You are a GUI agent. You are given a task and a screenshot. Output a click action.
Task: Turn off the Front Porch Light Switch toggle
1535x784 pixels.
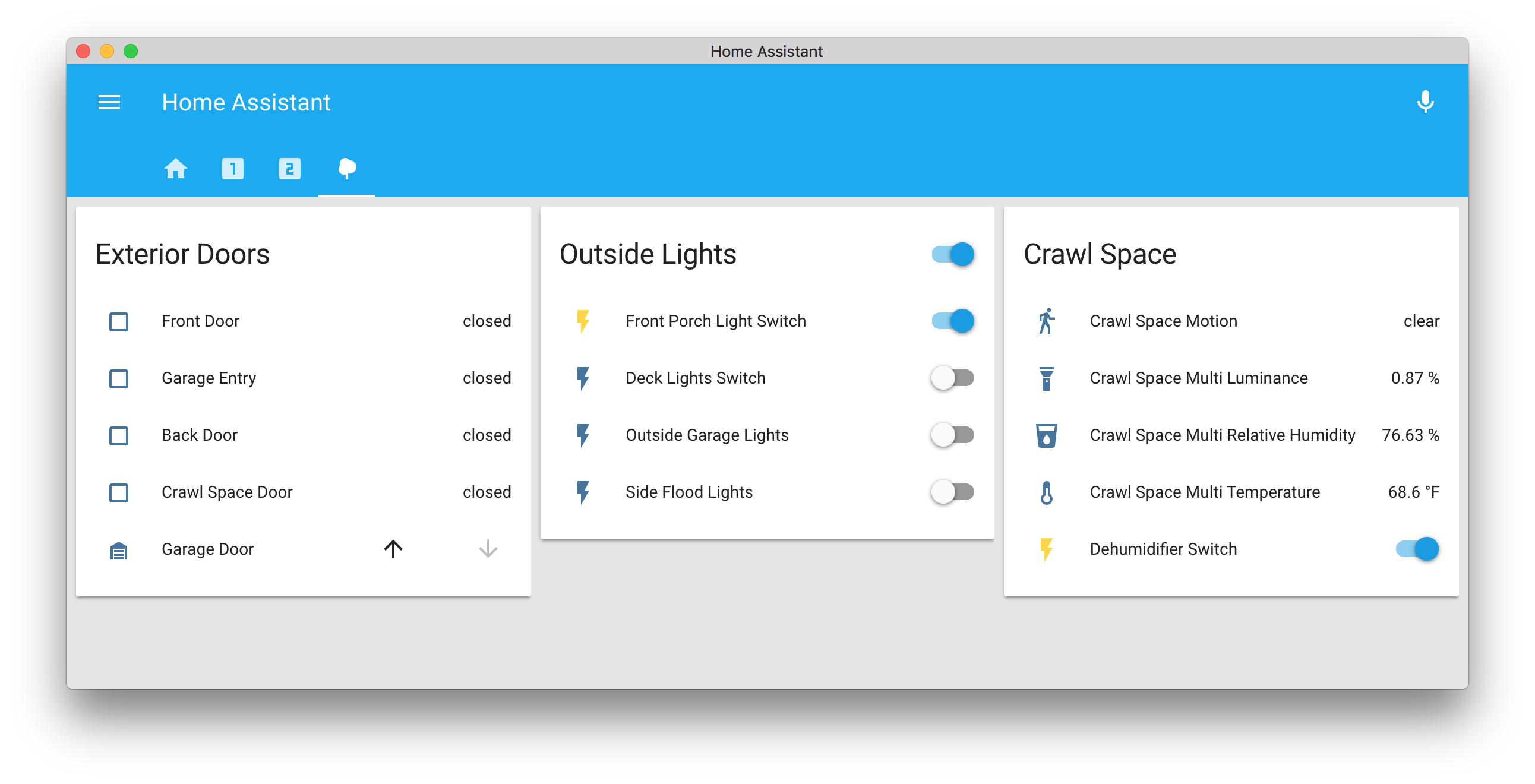coord(953,321)
